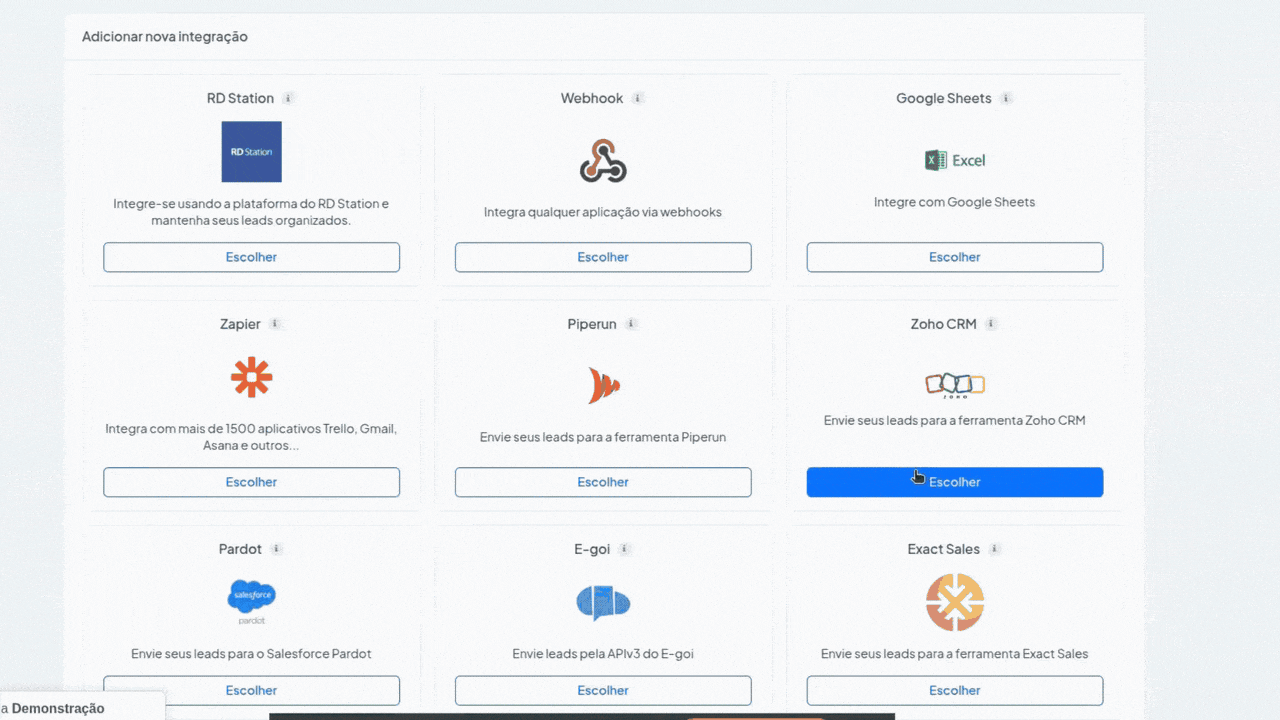Open info icon next to Webhook
Image resolution: width=1280 pixels, height=720 pixels.
[x=638, y=98]
